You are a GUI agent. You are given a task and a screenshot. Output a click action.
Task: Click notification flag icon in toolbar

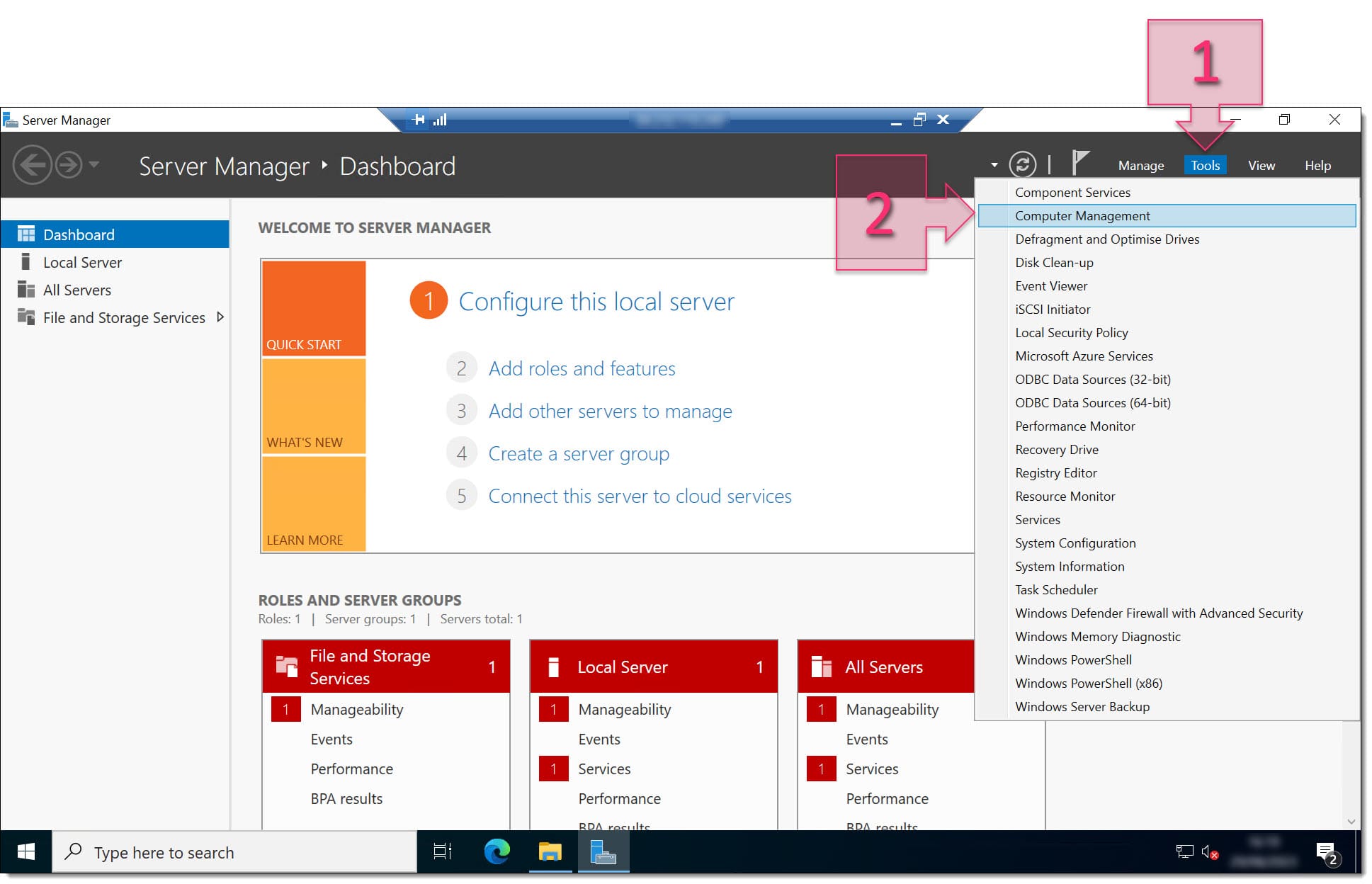click(x=1078, y=163)
